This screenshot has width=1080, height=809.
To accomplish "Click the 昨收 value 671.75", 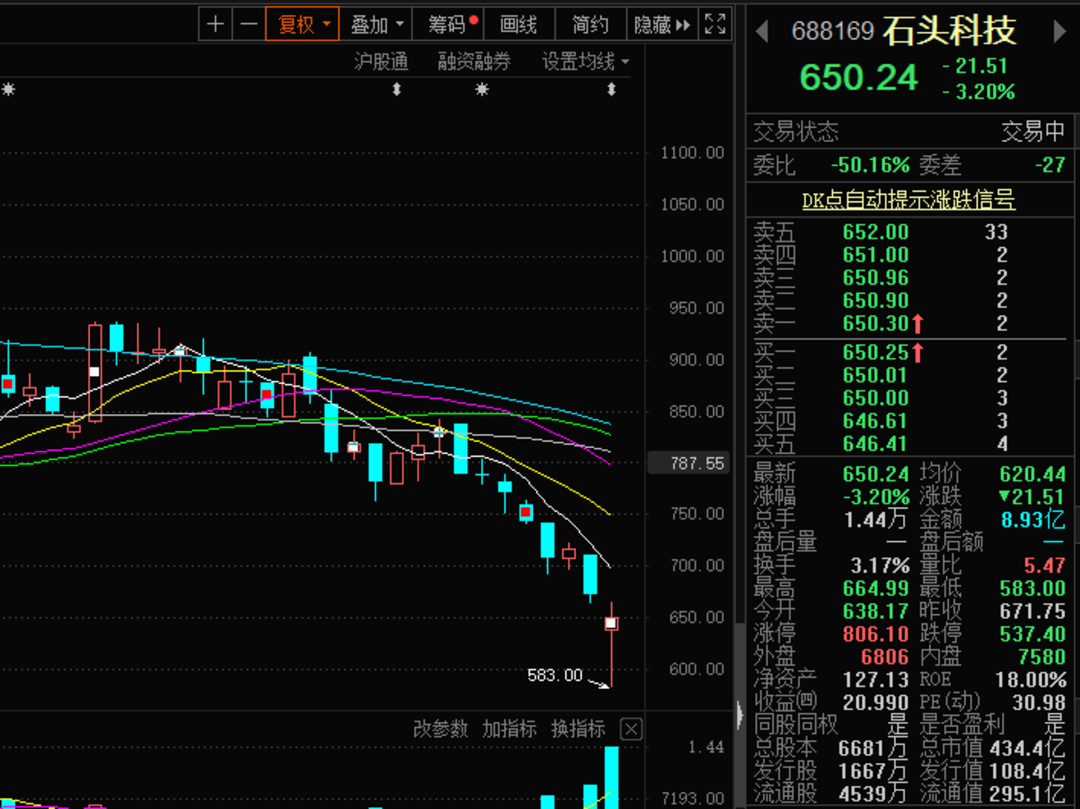I will (x=1032, y=611).
